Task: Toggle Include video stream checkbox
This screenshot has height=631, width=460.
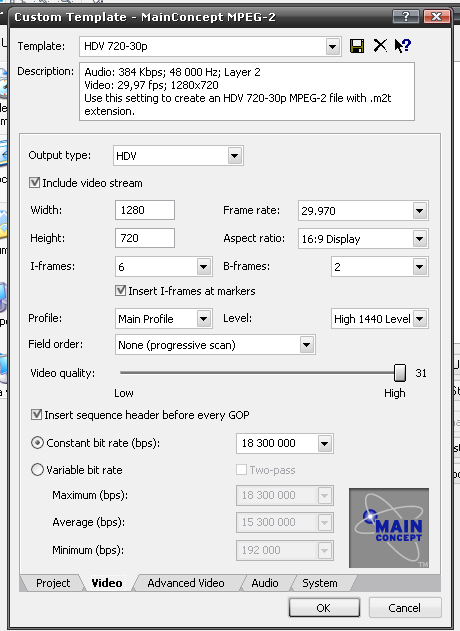Action: point(35,183)
